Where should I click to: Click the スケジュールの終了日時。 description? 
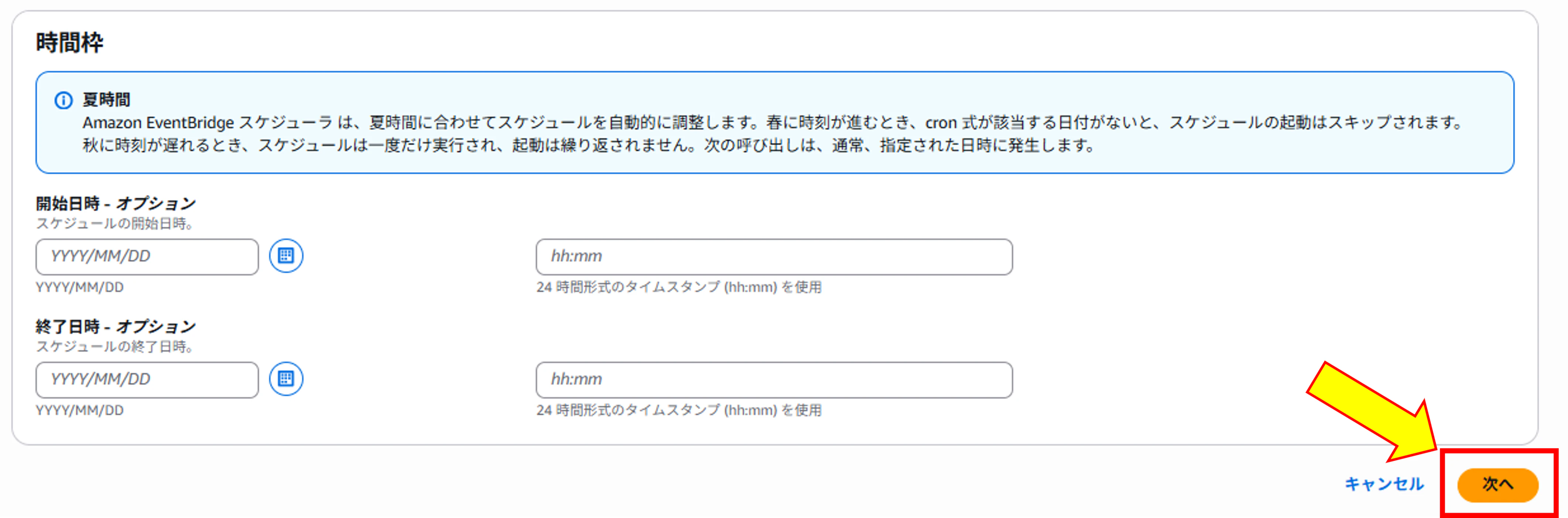coord(116,346)
